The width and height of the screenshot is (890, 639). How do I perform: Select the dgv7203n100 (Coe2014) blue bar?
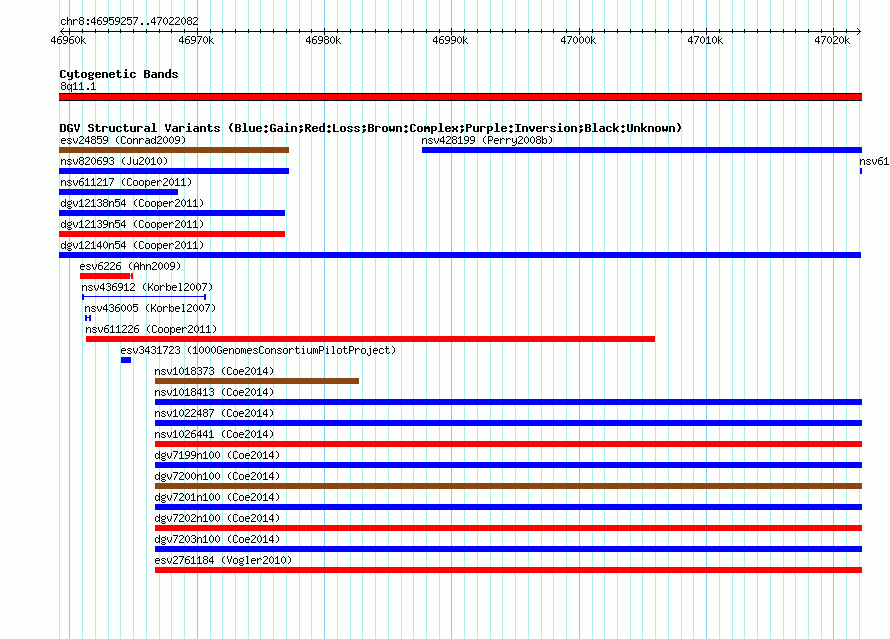(x=509, y=549)
